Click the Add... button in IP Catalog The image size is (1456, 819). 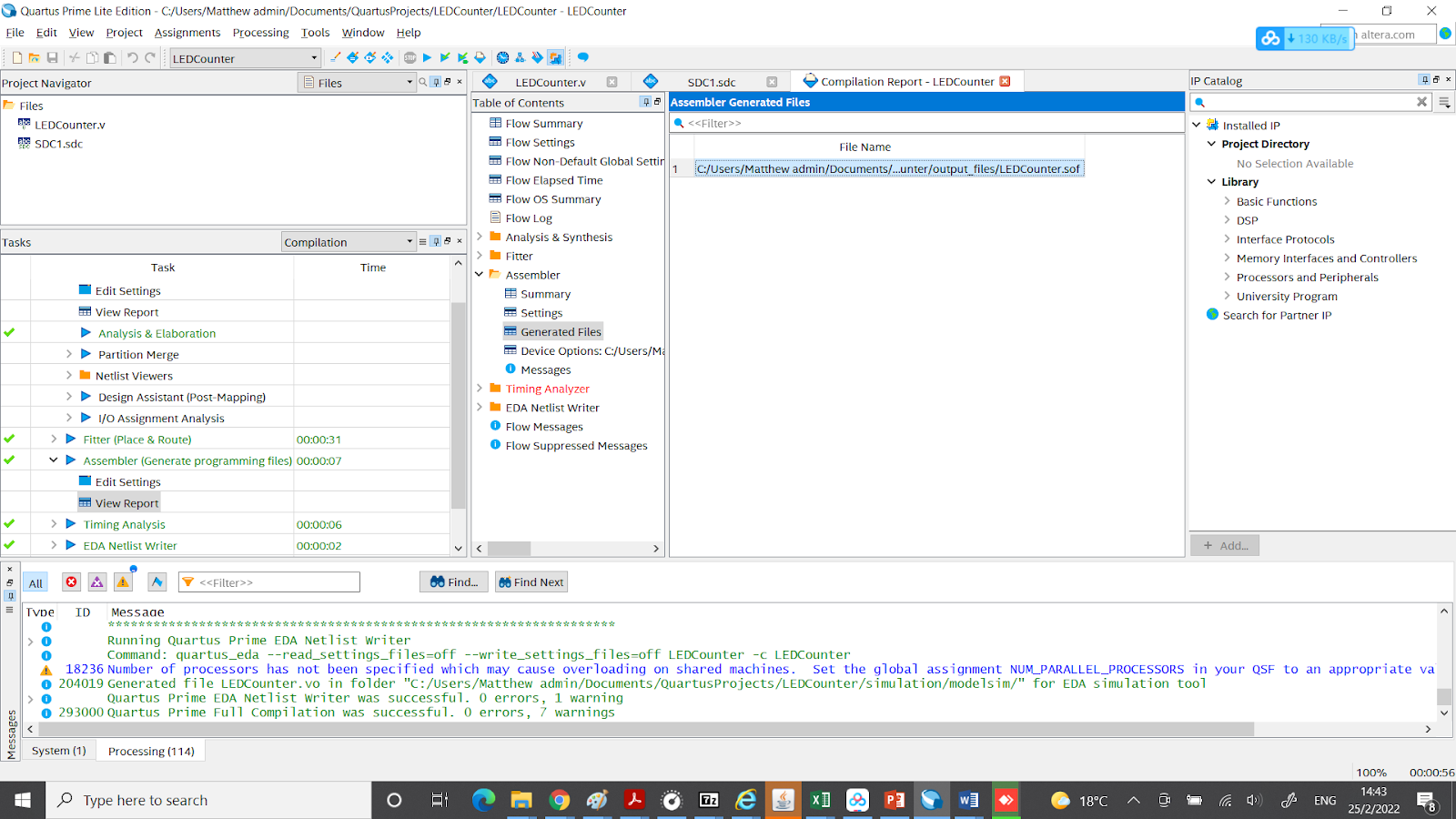[1225, 545]
